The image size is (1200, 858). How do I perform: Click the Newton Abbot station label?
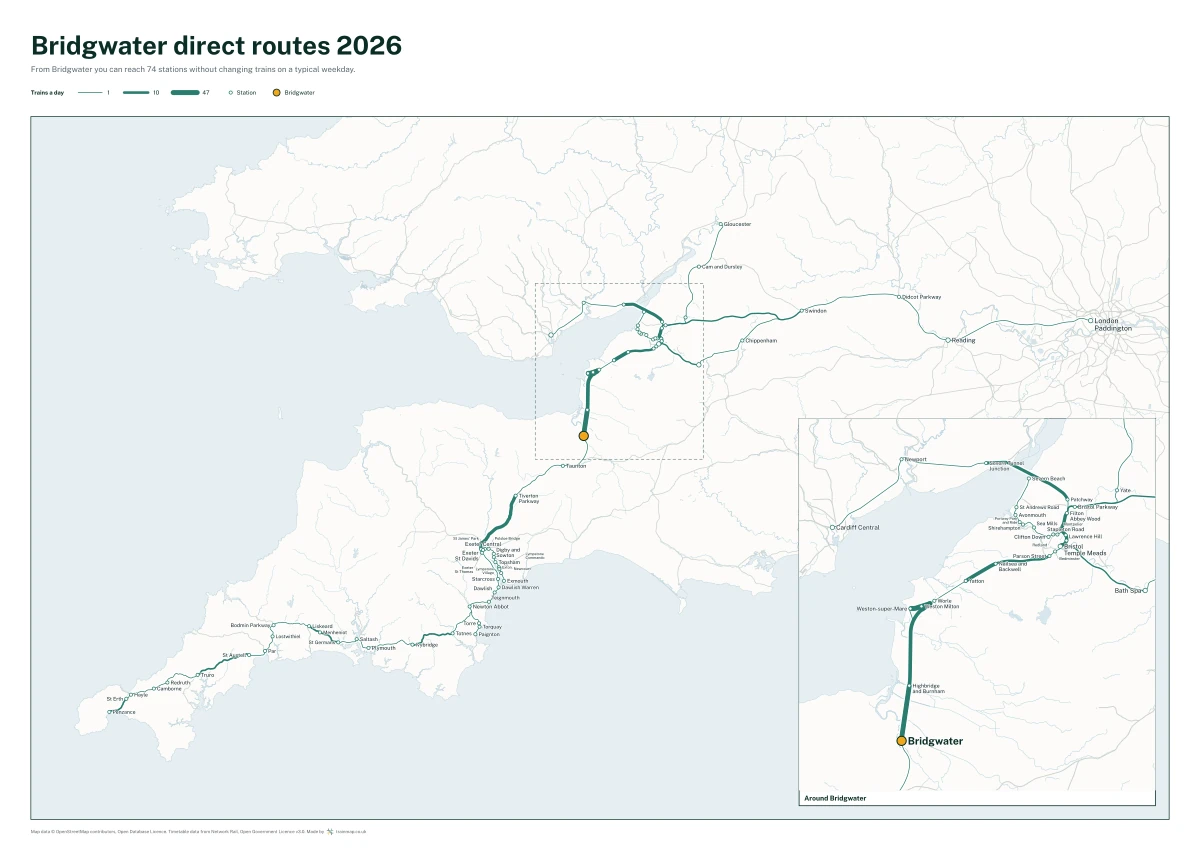point(491,606)
